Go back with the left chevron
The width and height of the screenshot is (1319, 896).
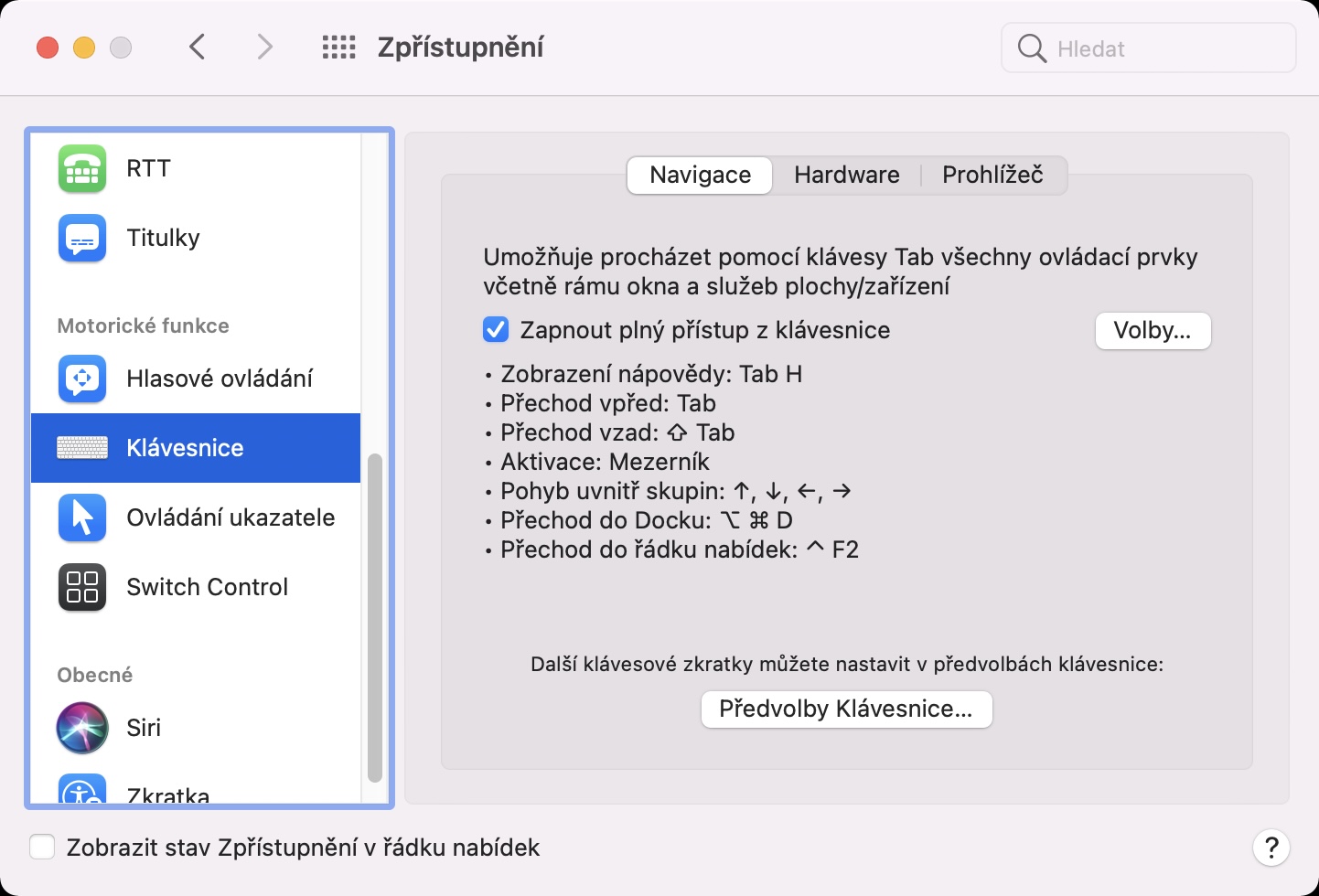coord(198,48)
